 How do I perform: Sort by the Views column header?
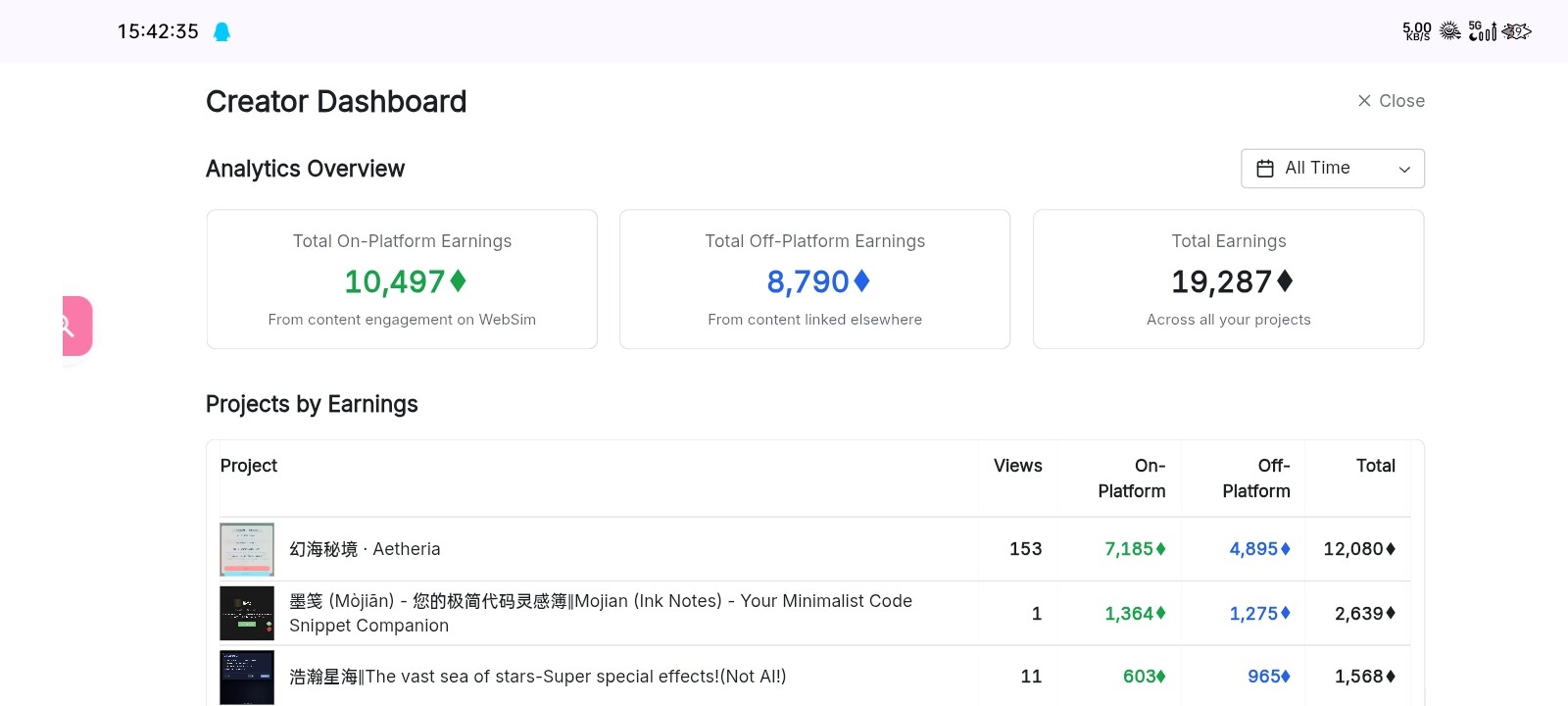tap(1018, 466)
